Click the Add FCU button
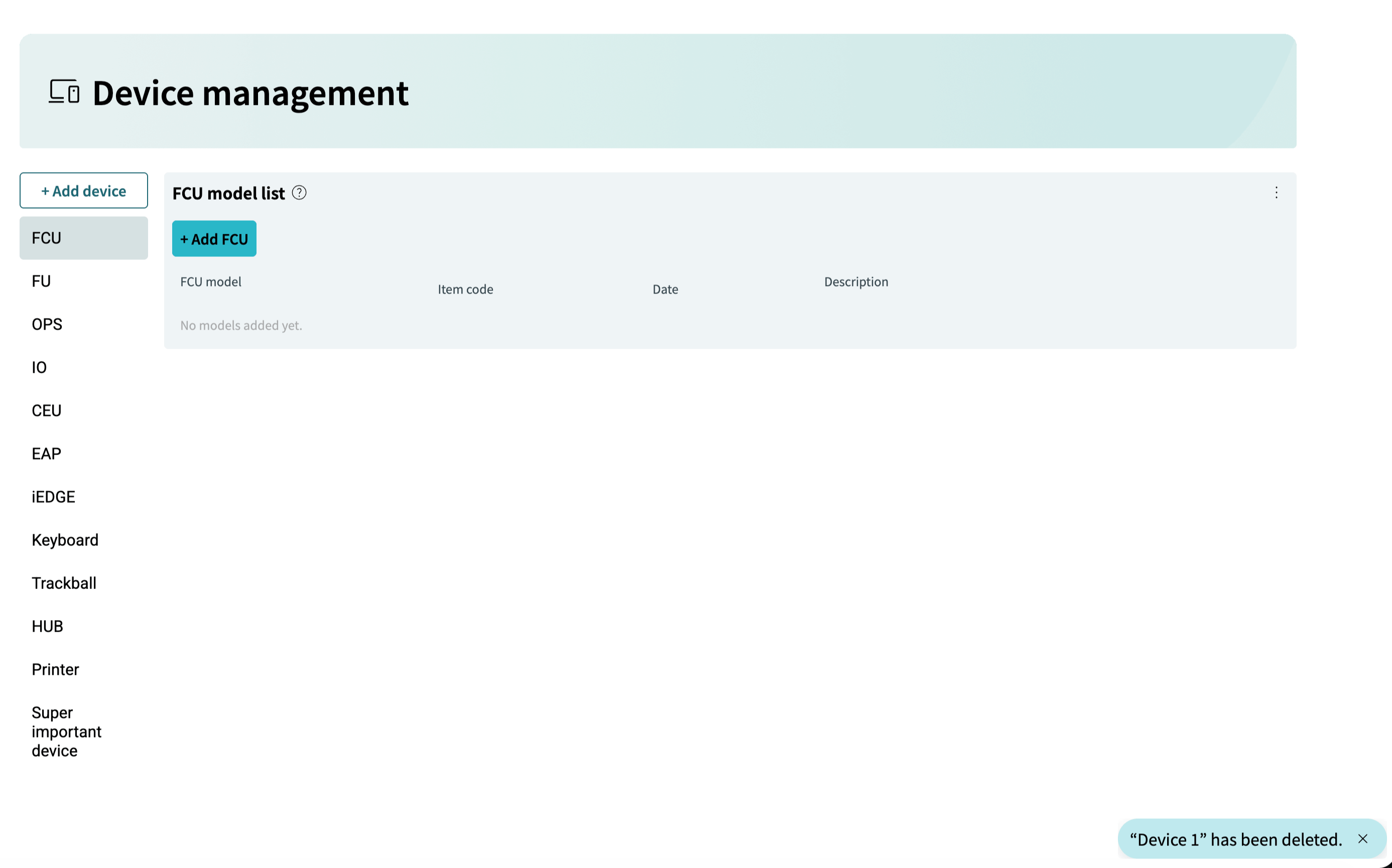The width and height of the screenshot is (1392, 868). pyautogui.click(x=214, y=239)
